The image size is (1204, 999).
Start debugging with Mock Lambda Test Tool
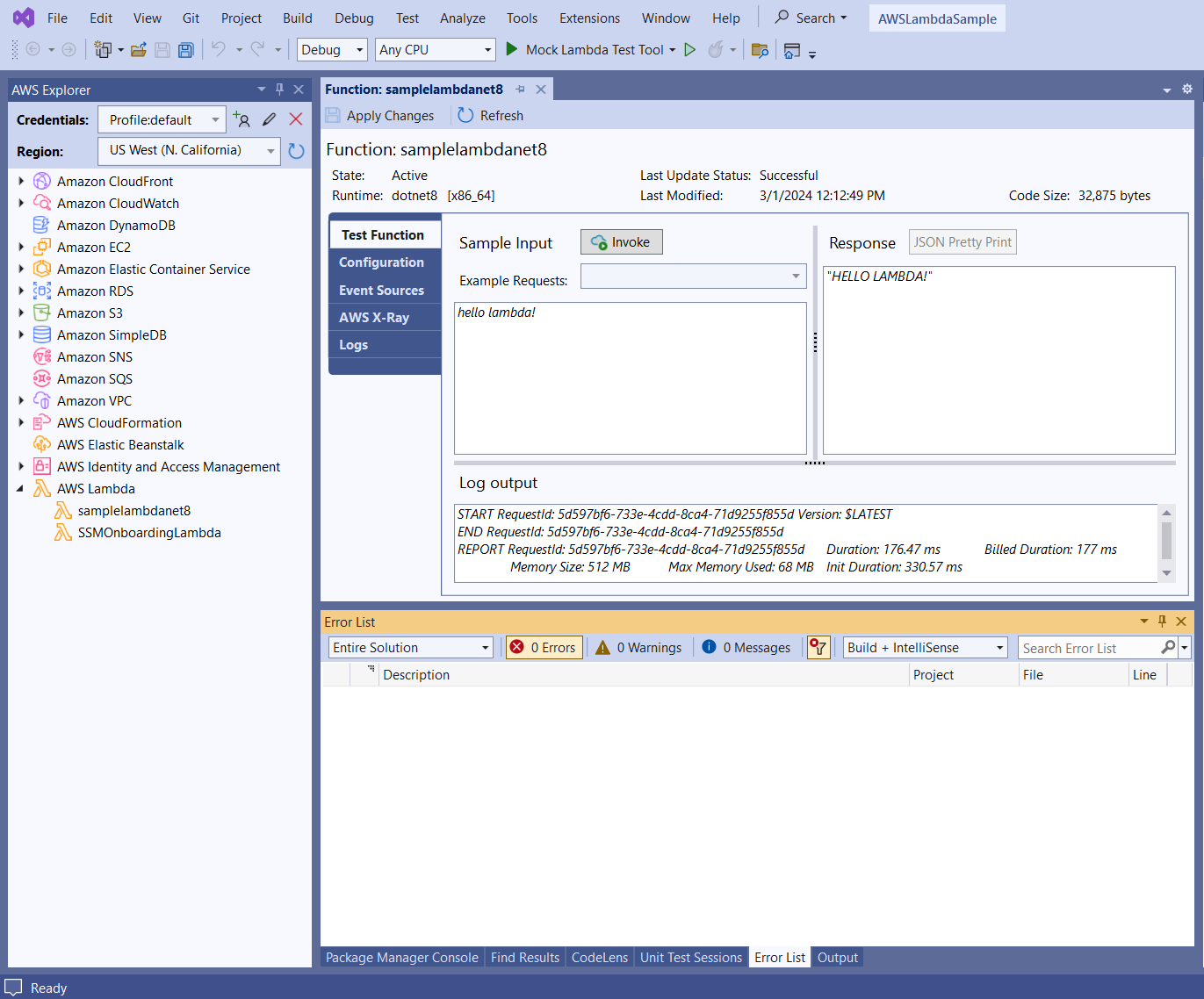pos(512,49)
